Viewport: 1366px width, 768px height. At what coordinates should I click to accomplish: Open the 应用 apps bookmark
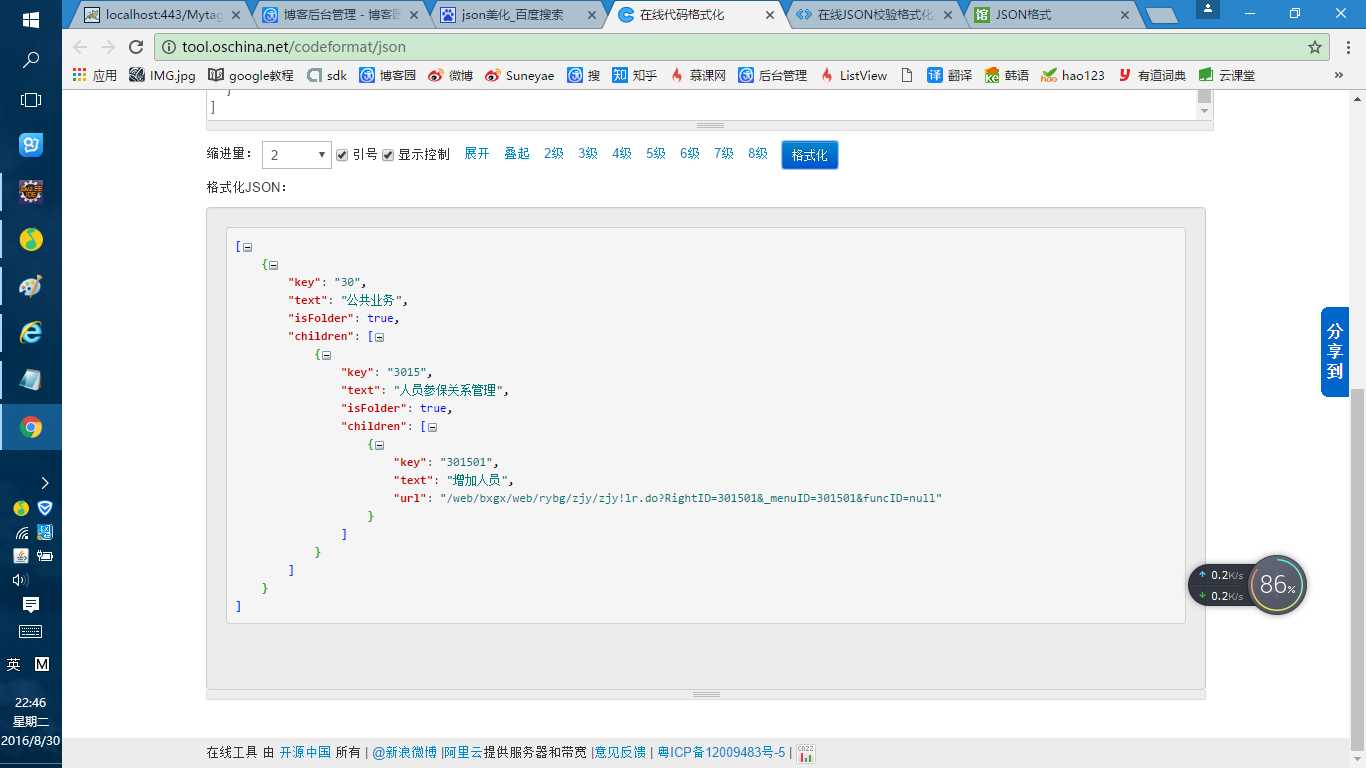pos(95,75)
